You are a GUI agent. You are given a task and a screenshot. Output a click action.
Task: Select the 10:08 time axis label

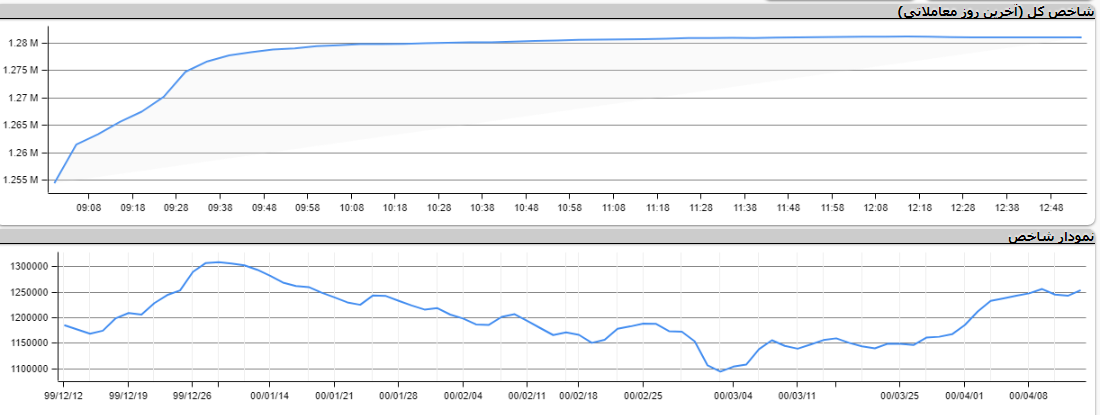pyautogui.click(x=352, y=208)
